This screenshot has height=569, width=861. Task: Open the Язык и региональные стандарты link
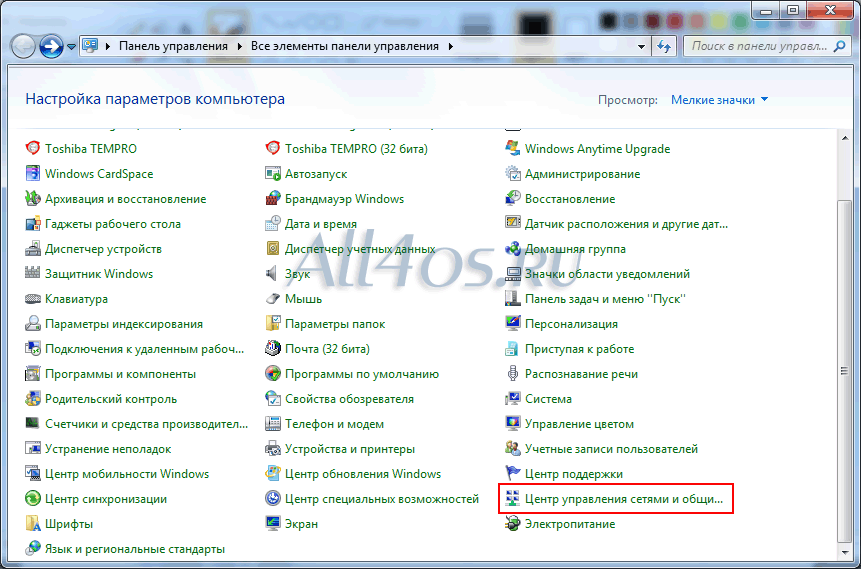135,549
